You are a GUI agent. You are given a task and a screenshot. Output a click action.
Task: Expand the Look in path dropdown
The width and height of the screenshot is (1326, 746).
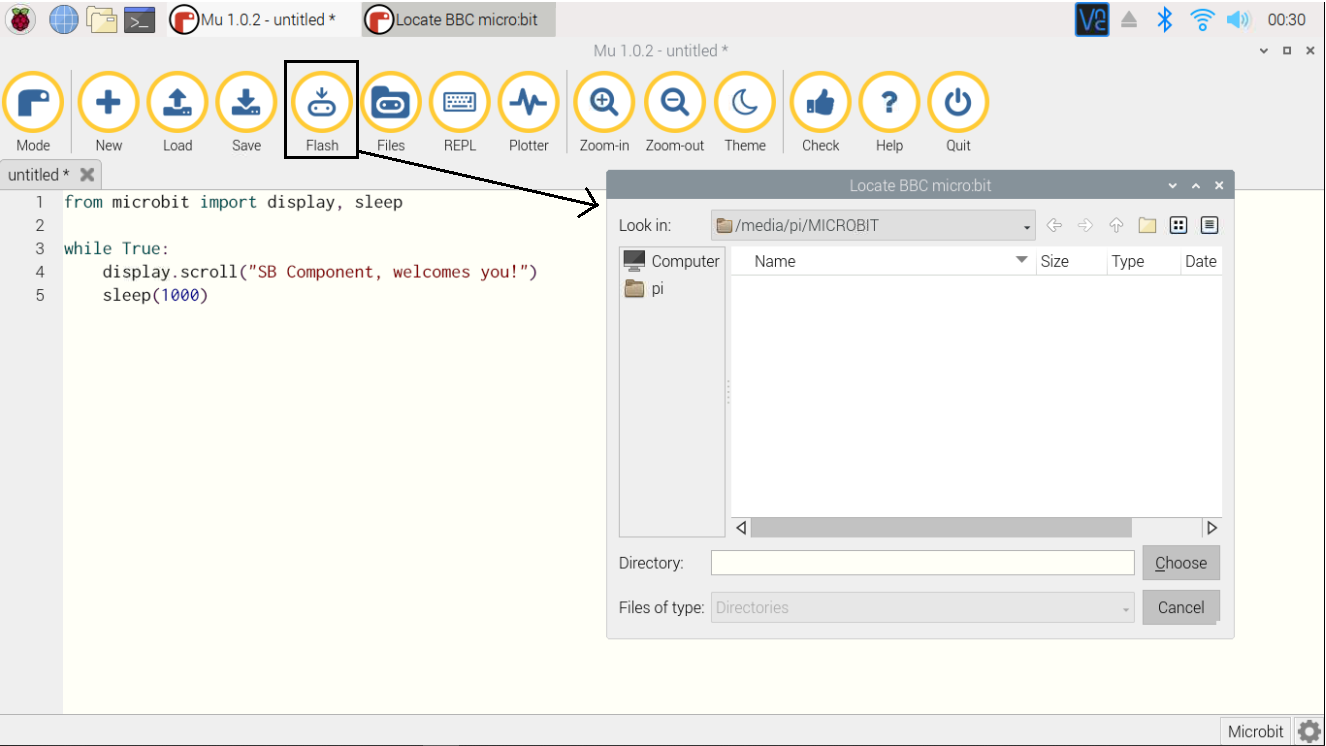tap(873, 225)
